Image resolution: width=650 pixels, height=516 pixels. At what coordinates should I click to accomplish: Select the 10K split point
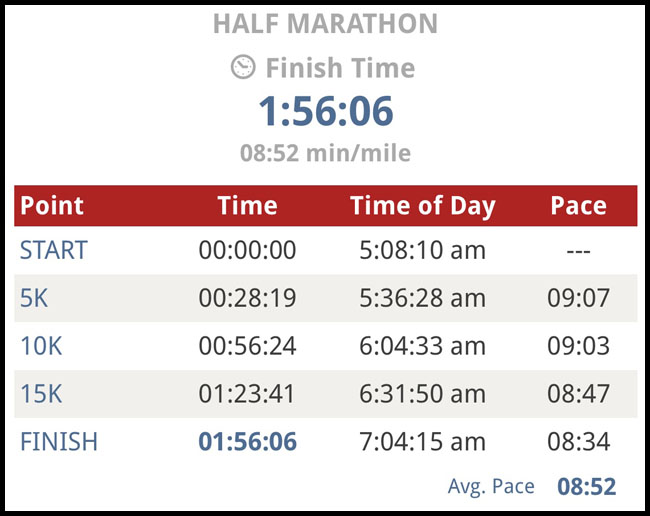[x=41, y=346]
